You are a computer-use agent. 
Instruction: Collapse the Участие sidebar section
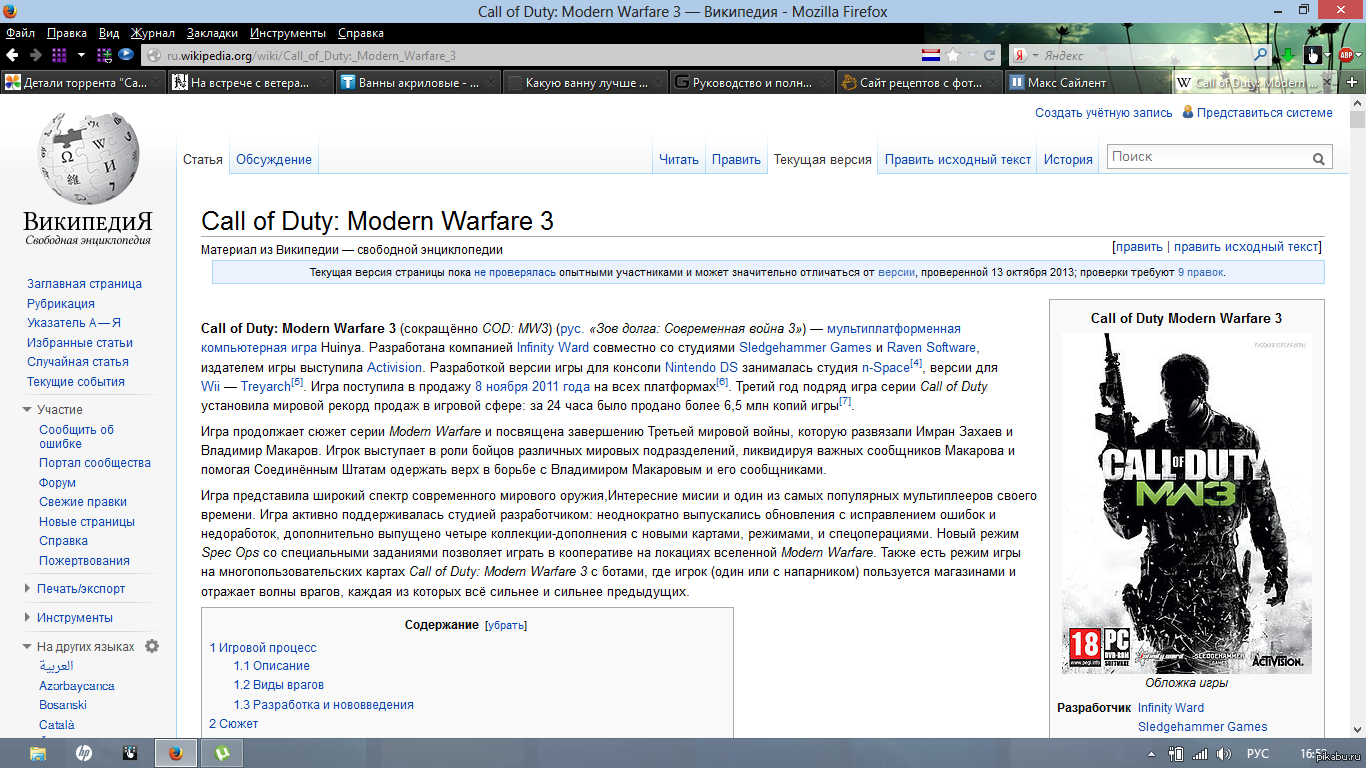pos(28,410)
